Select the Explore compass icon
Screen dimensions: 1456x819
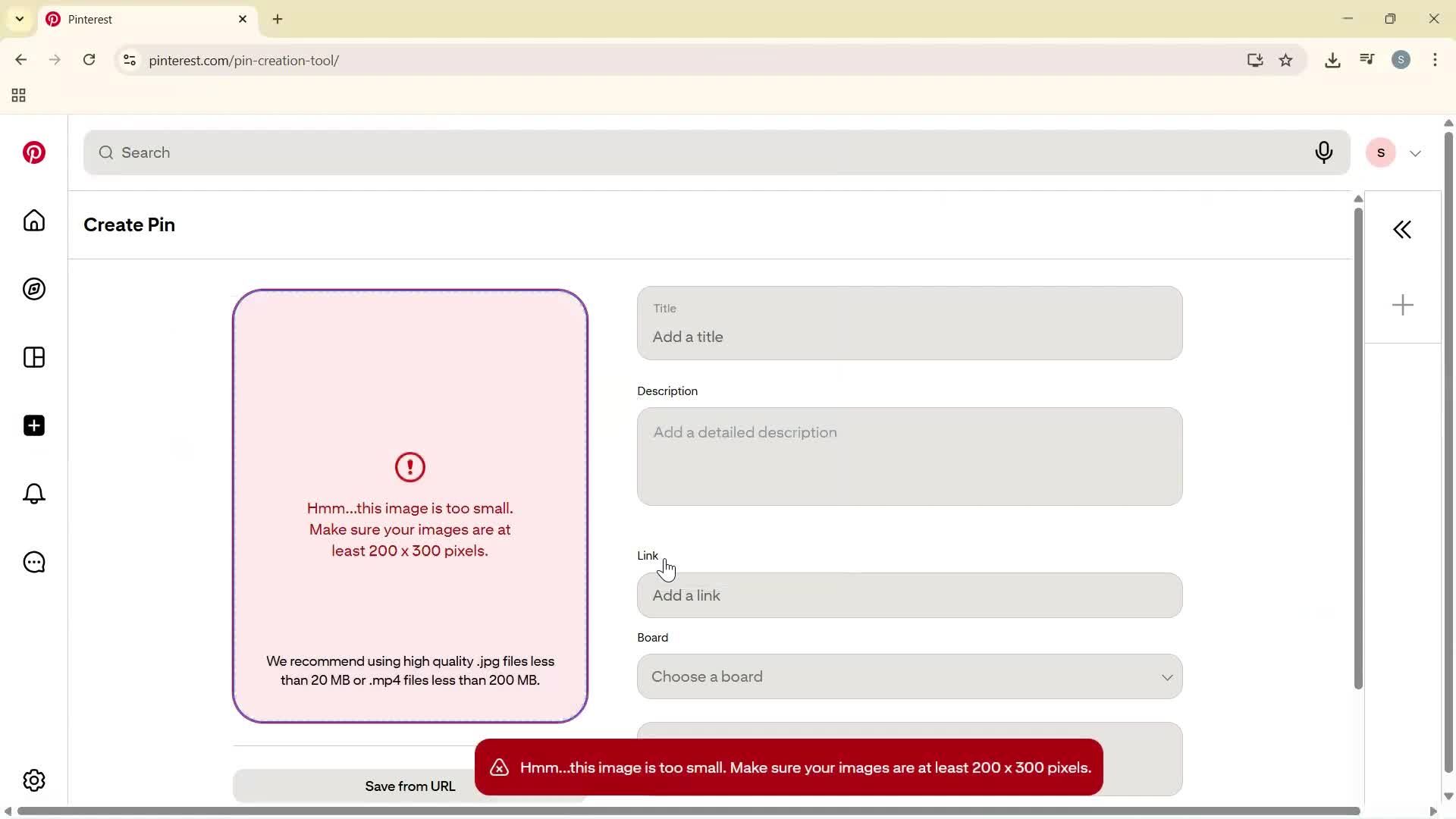(33, 289)
